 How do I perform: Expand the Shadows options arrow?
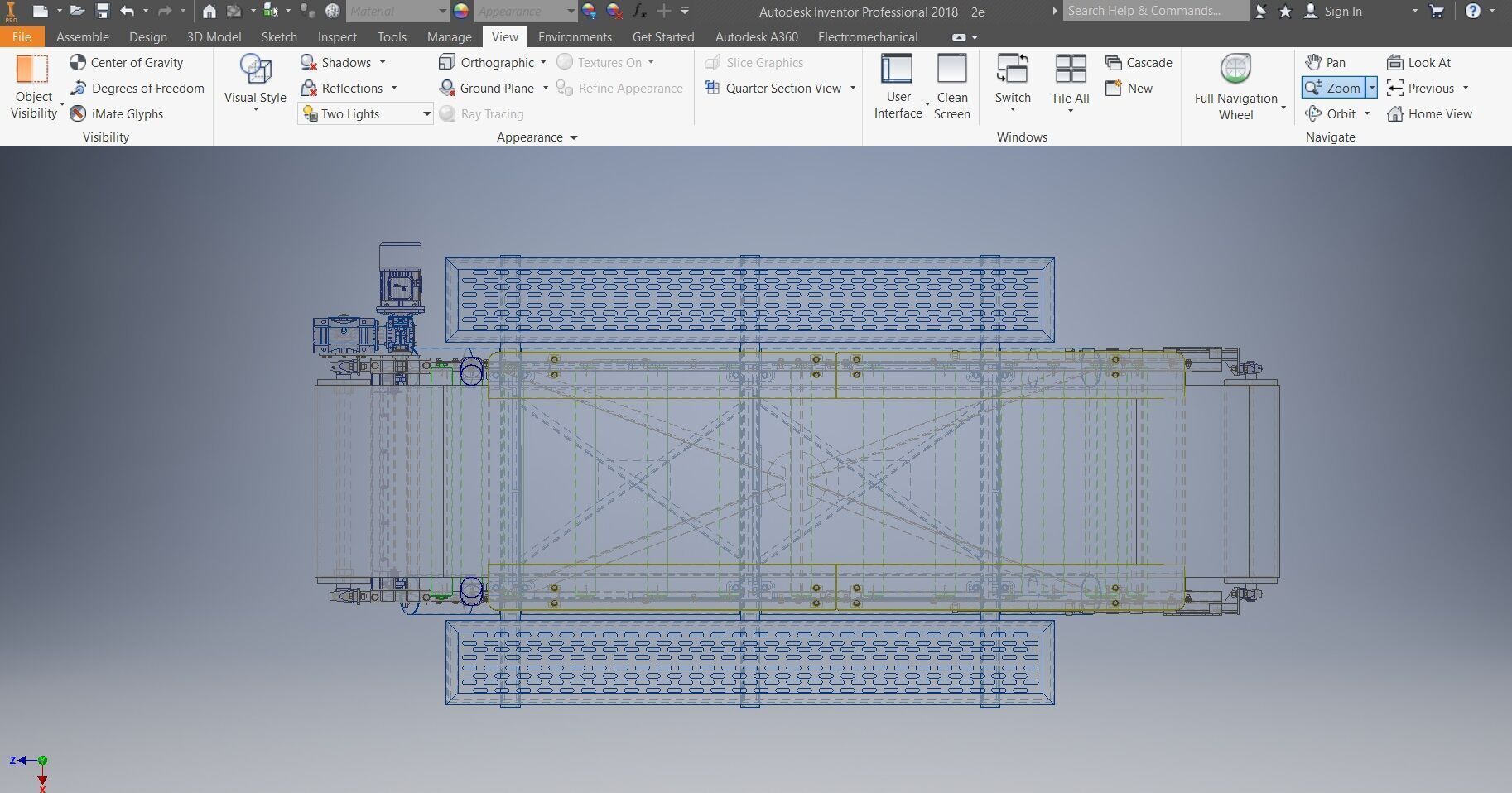pyautogui.click(x=383, y=62)
